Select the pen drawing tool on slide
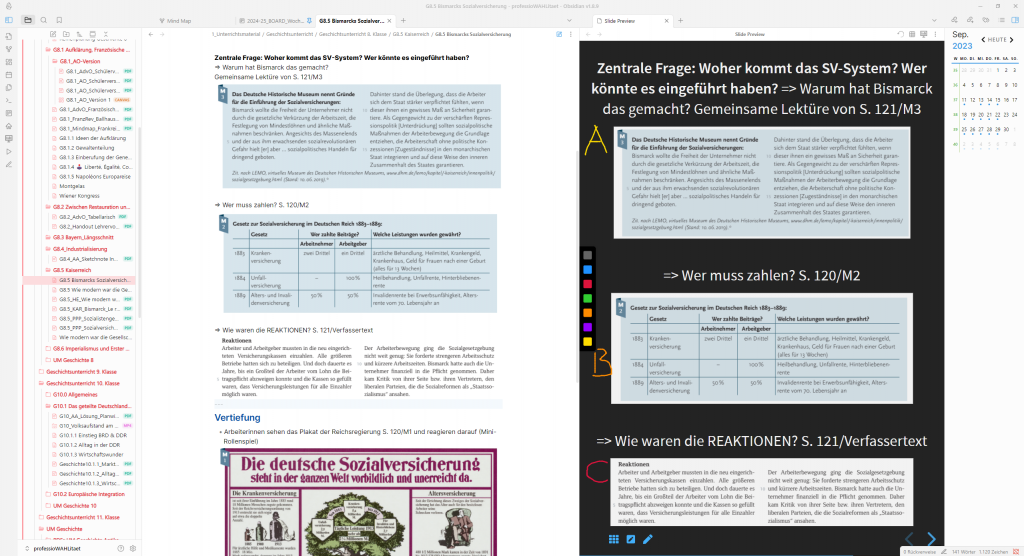 coord(647,540)
